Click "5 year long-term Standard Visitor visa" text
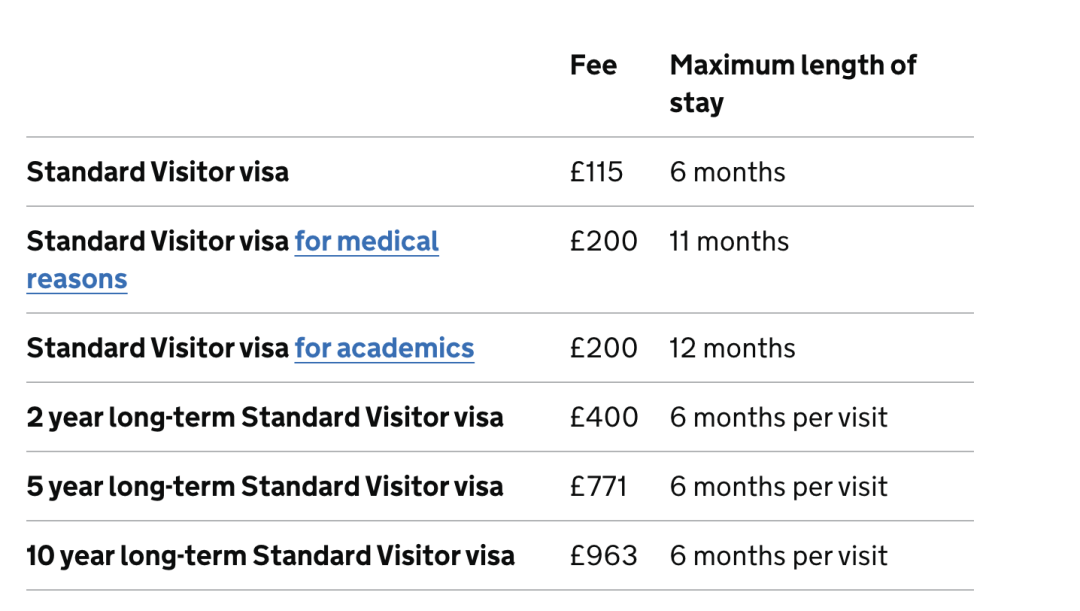This screenshot has height=611, width=1080. (265, 487)
